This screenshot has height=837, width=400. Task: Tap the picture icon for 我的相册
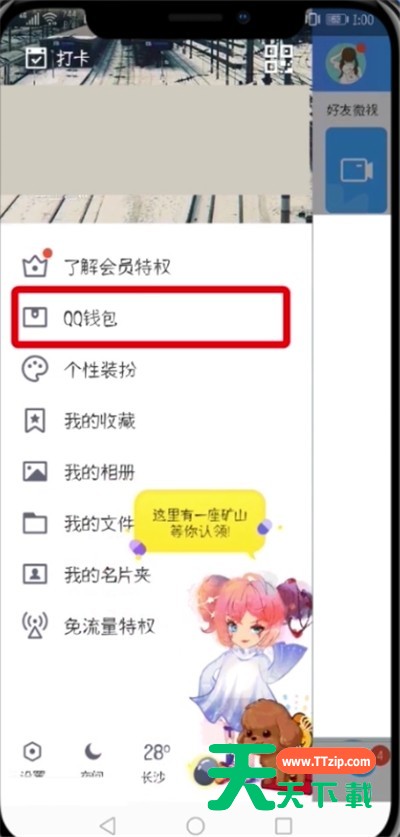pos(35,472)
